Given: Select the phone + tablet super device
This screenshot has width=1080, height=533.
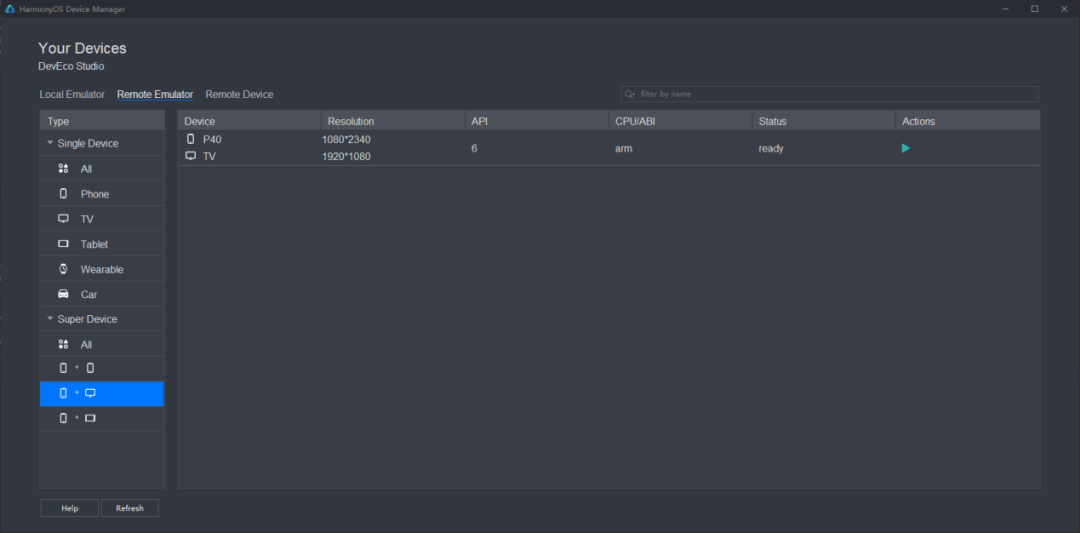Looking at the screenshot, I should coord(77,418).
